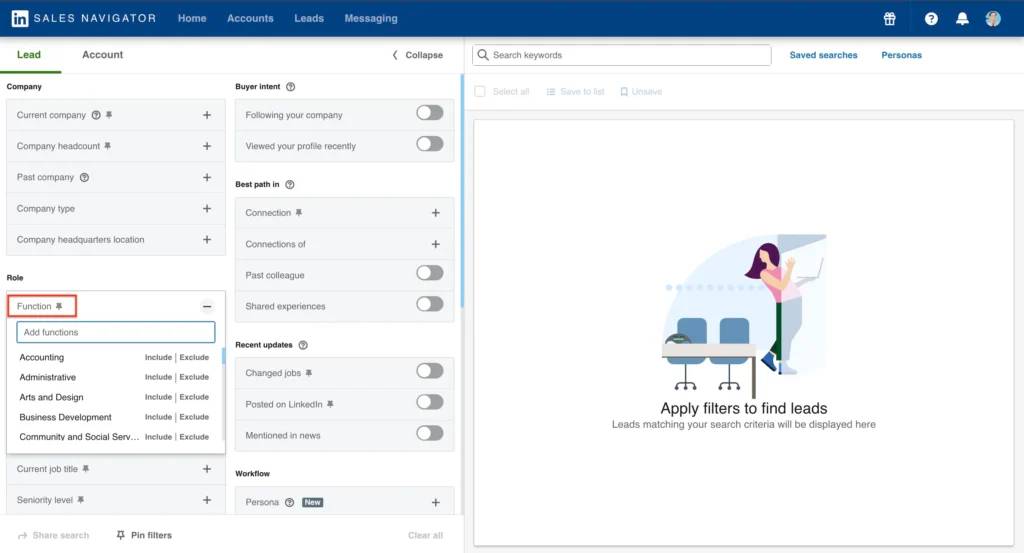Click the help icon beside Current company
Screen dimensions: 1024x553
pyautogui.click(x=97, y=115)
